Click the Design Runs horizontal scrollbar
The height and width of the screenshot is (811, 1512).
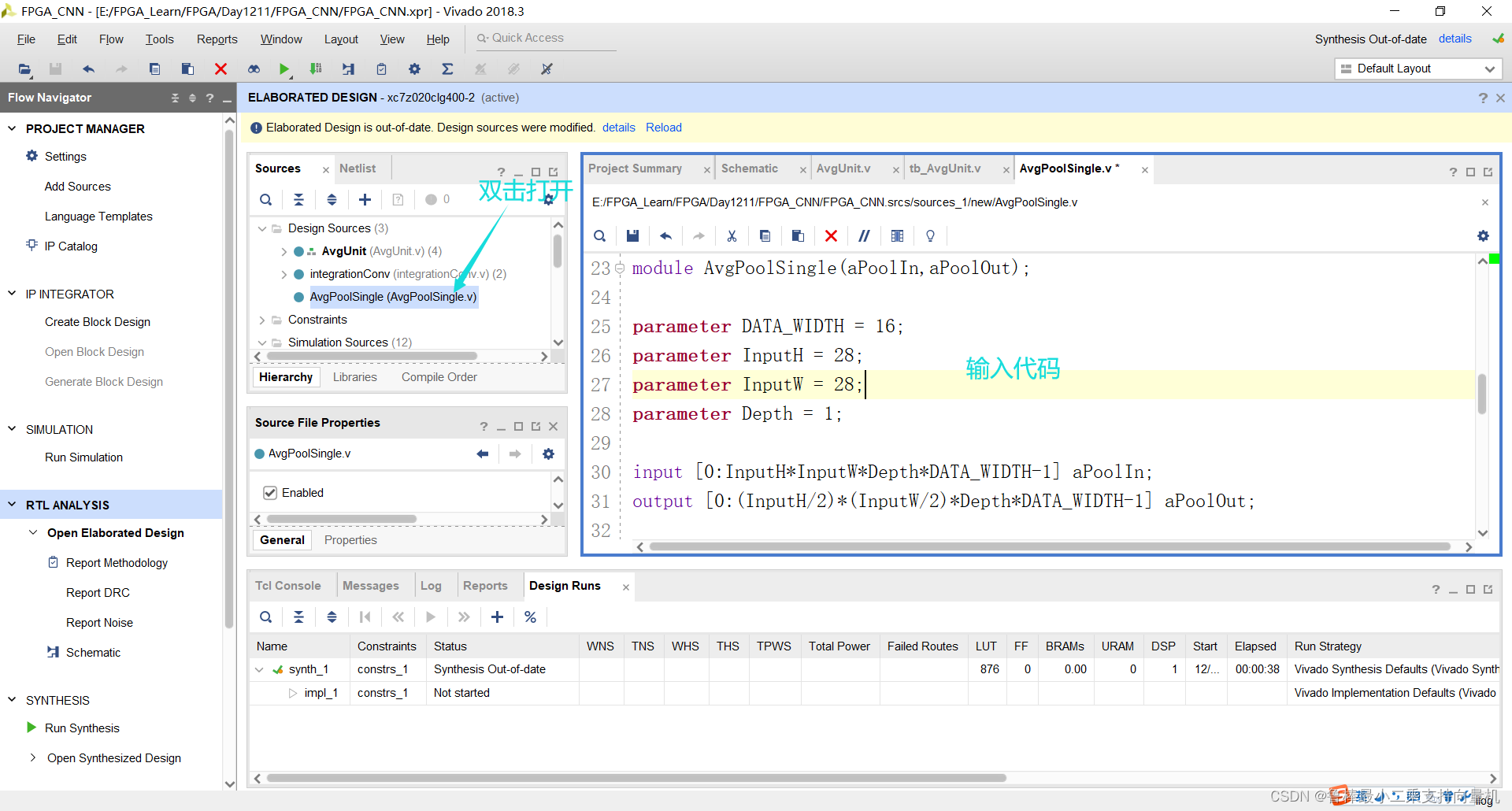pos(636,778)
